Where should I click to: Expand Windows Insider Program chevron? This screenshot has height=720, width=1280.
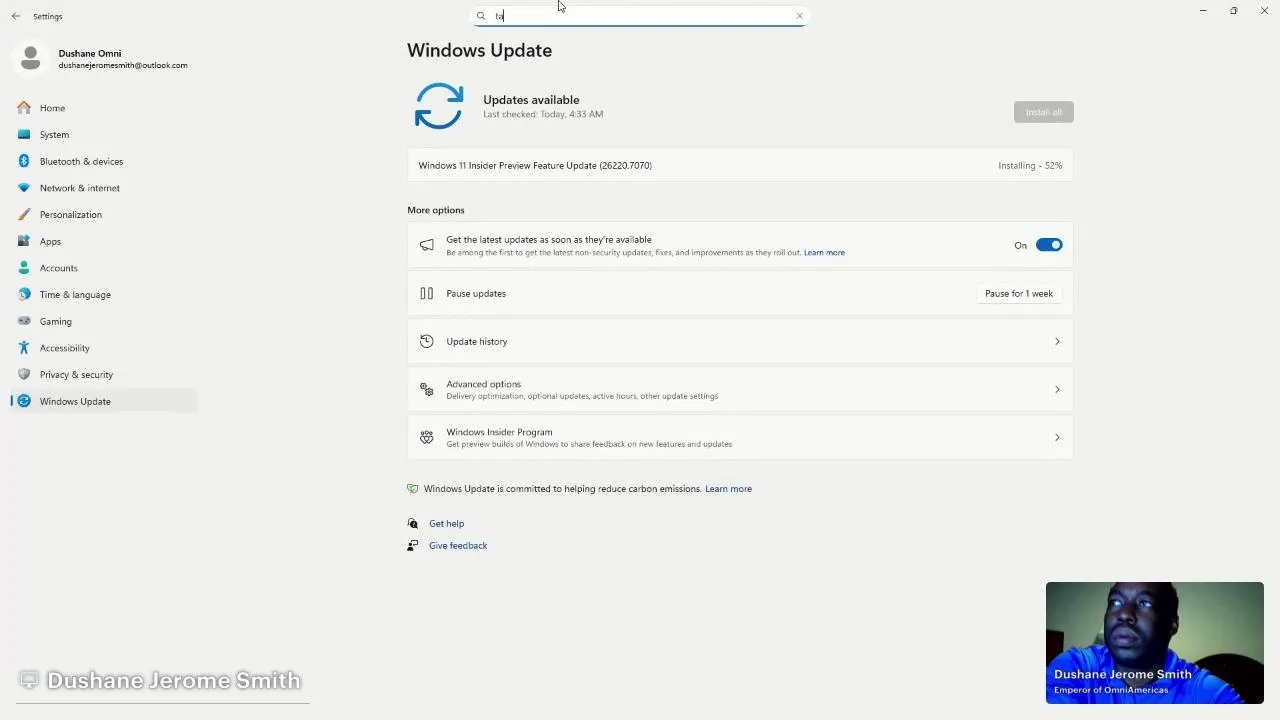click(x=1057, y=437)
